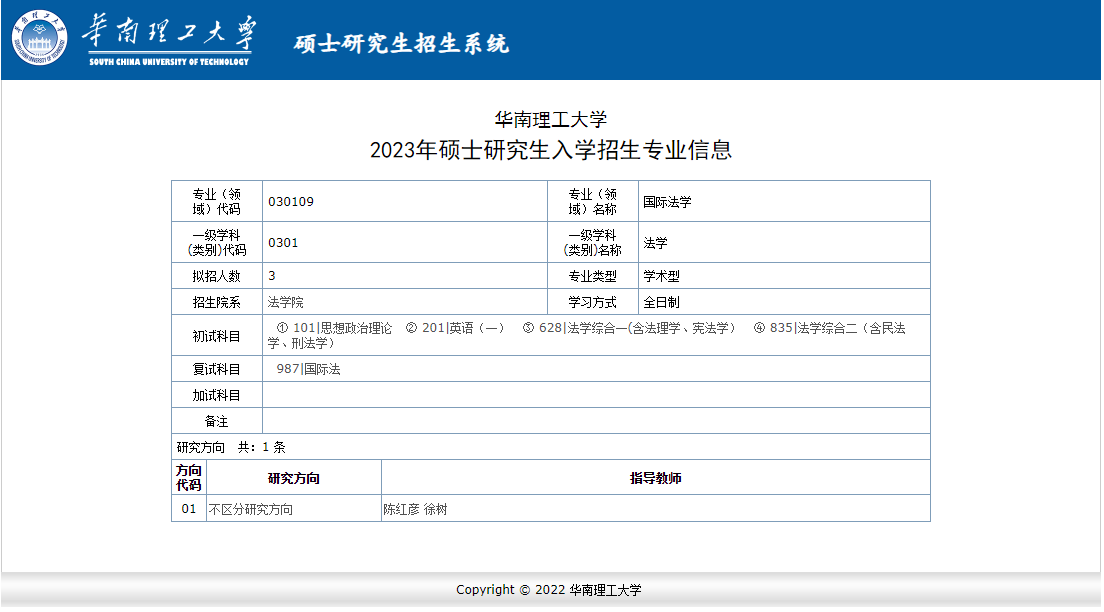The image size is (1104, 612).
Task: Click the 一级学科(类别)名称 label cell
Action: click(593, 242)
